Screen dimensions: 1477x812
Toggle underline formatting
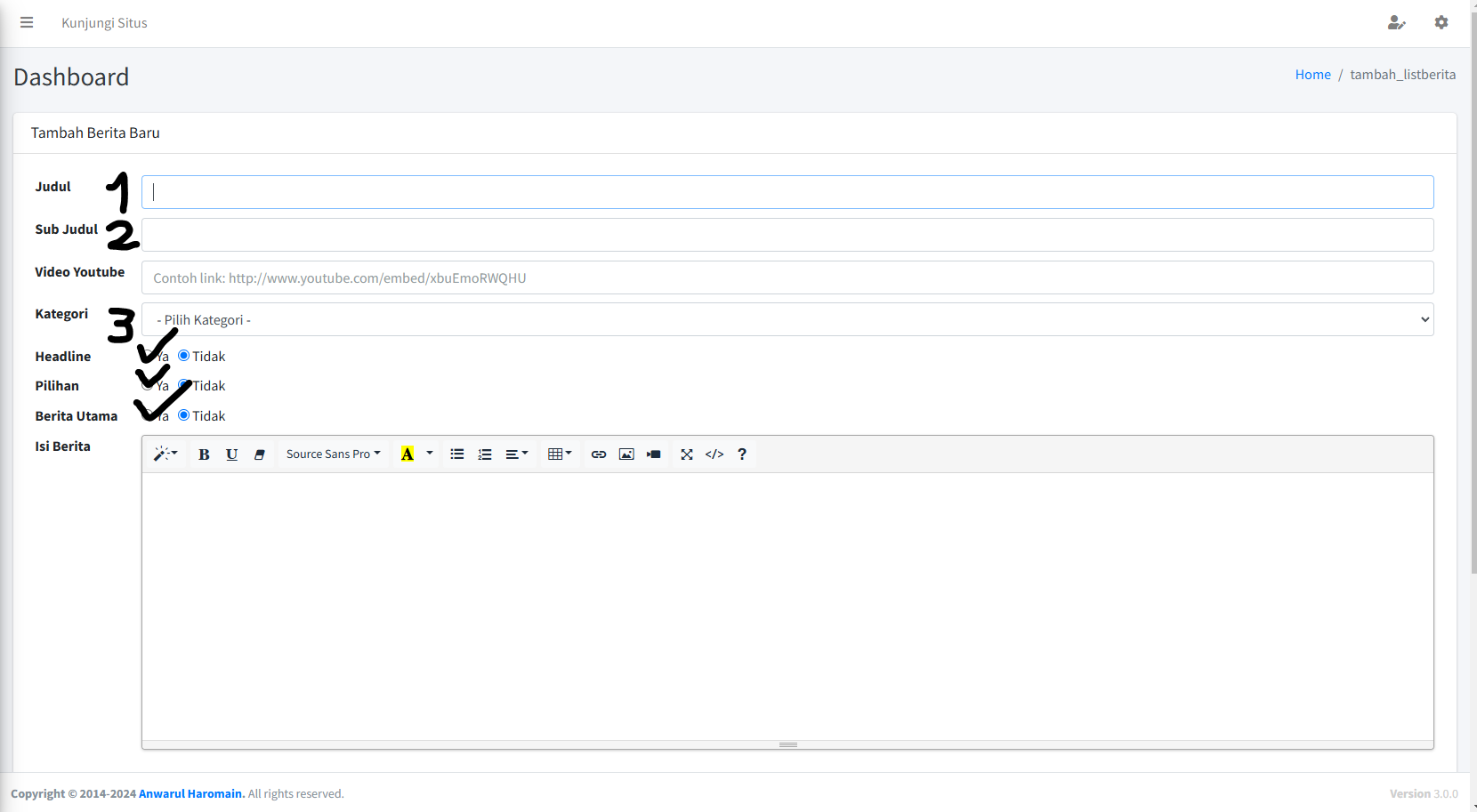pos(231,454)
